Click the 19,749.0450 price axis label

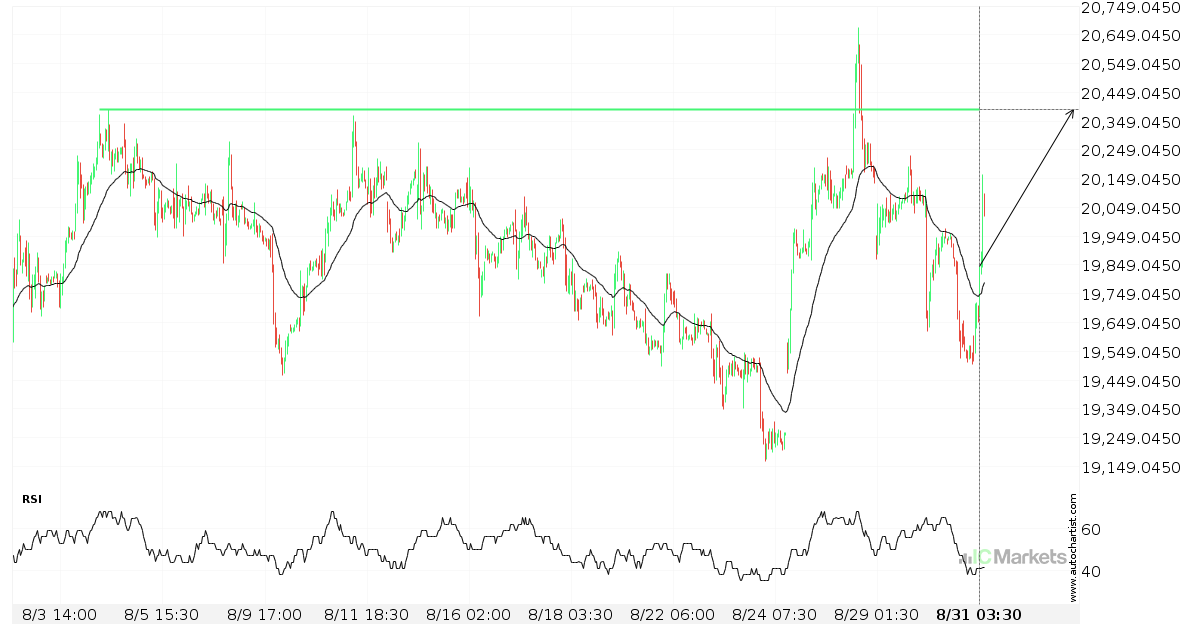point(1133,295)
